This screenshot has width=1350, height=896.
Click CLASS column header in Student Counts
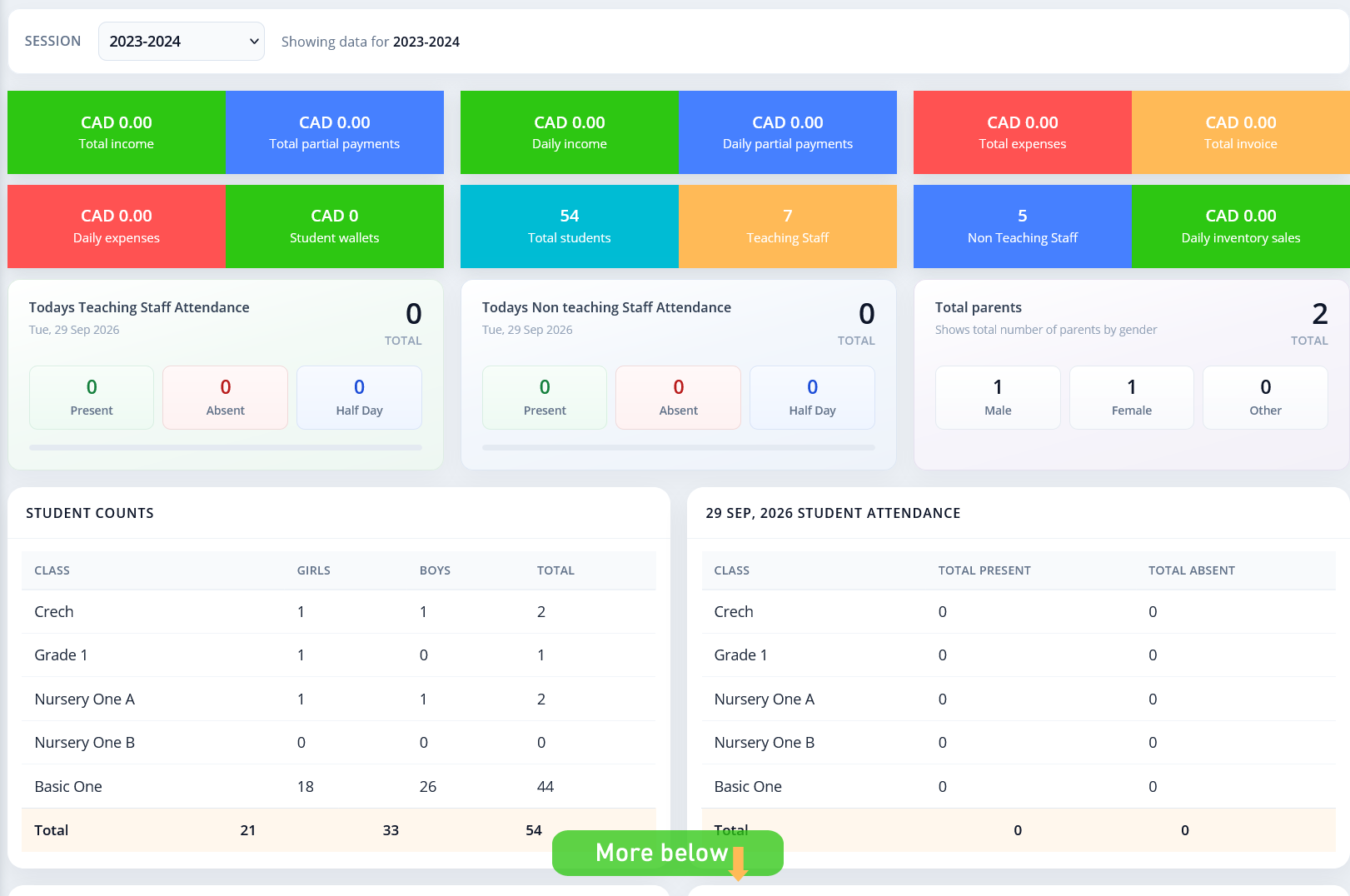coord(52,570)
